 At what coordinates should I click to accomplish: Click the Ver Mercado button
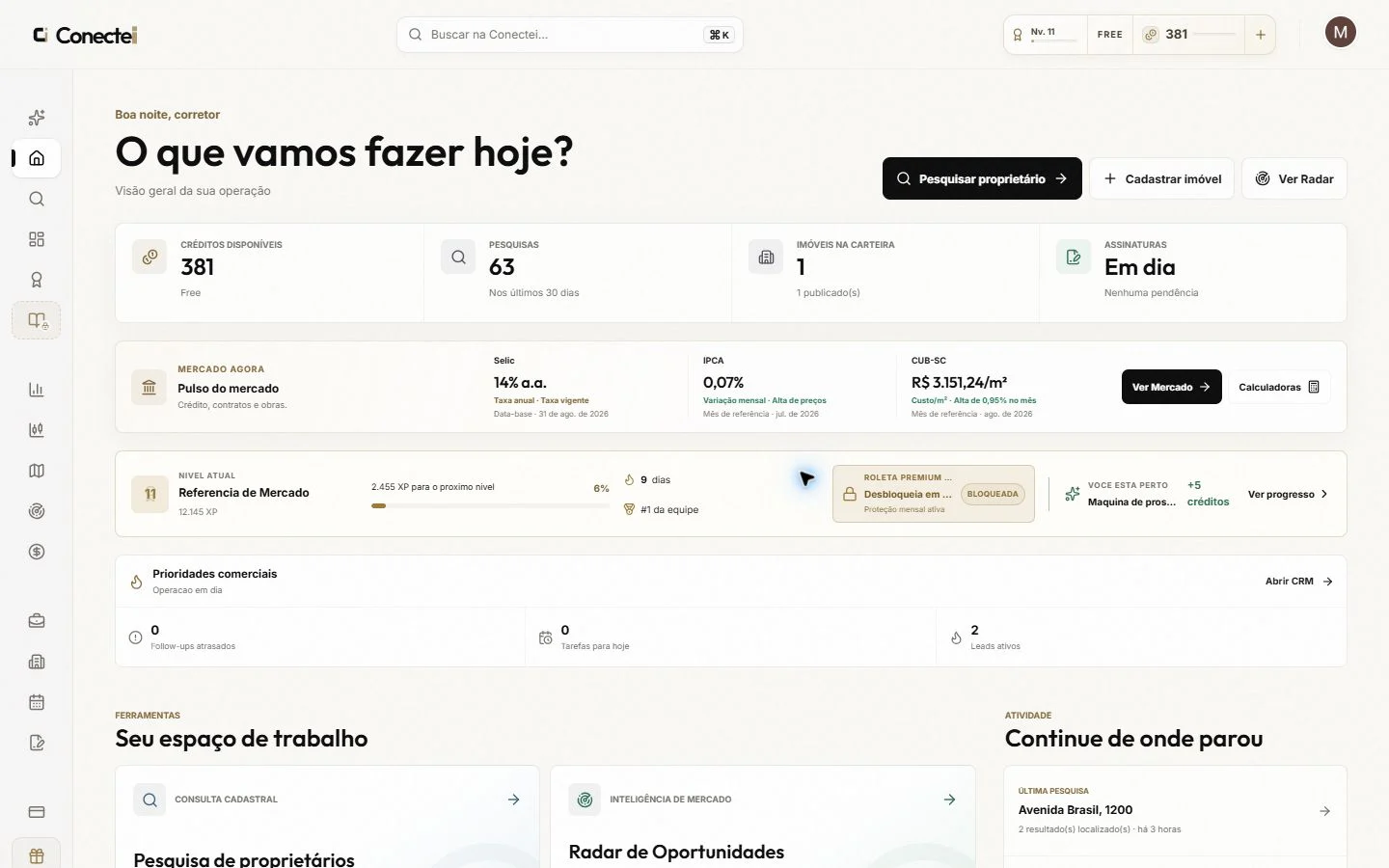[x=1171, y=387]
